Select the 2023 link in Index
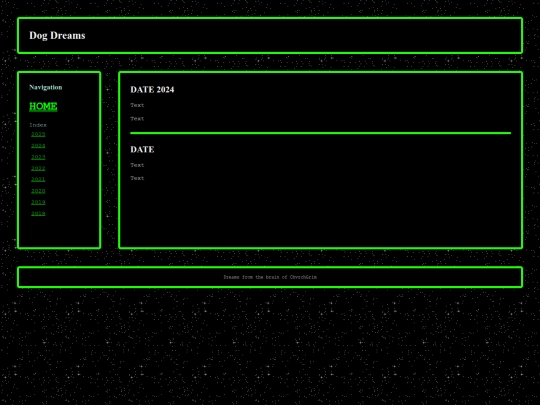The image size is (540, 405). (x=38, y=157)
